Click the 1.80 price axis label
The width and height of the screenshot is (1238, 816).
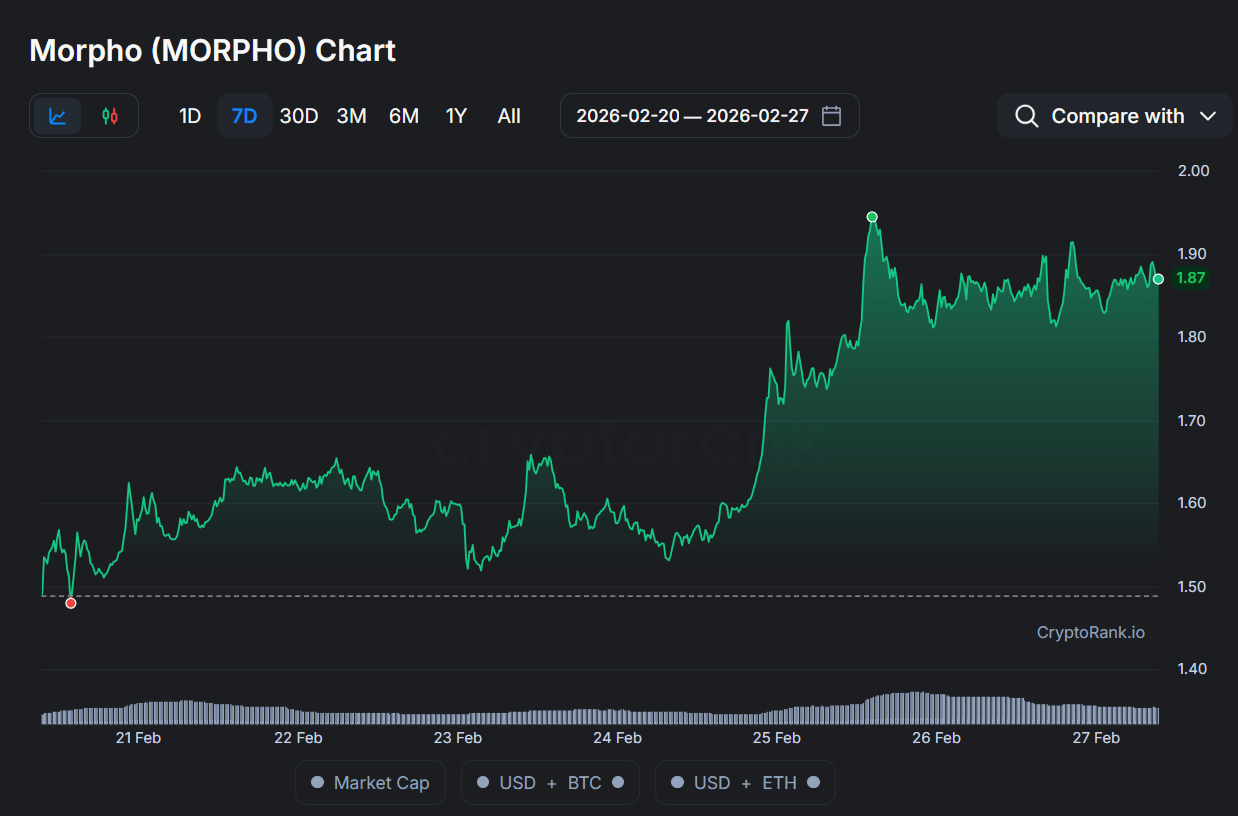point(1193,337)
